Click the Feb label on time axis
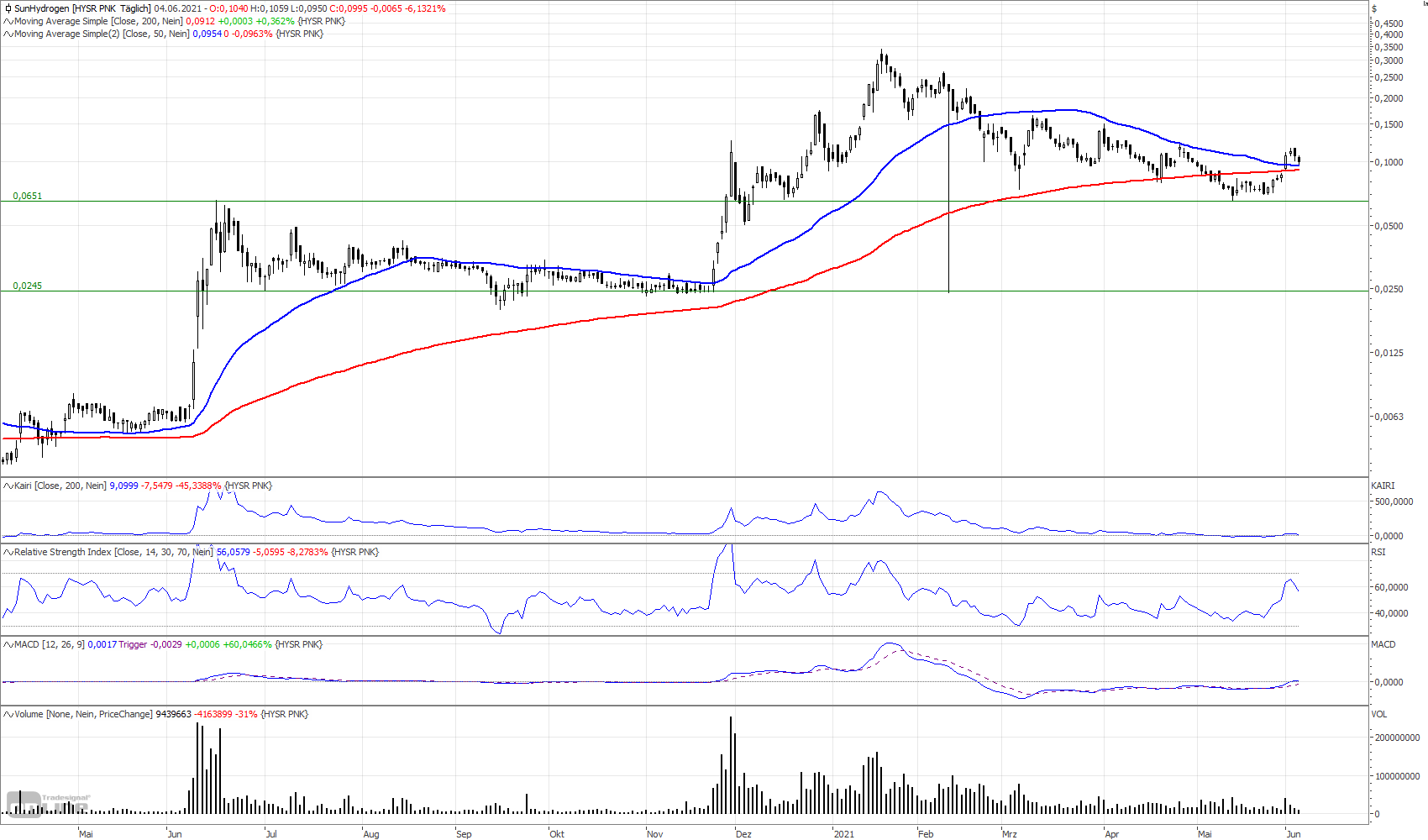Screen dimensions: 1428x840 point(926,834)
